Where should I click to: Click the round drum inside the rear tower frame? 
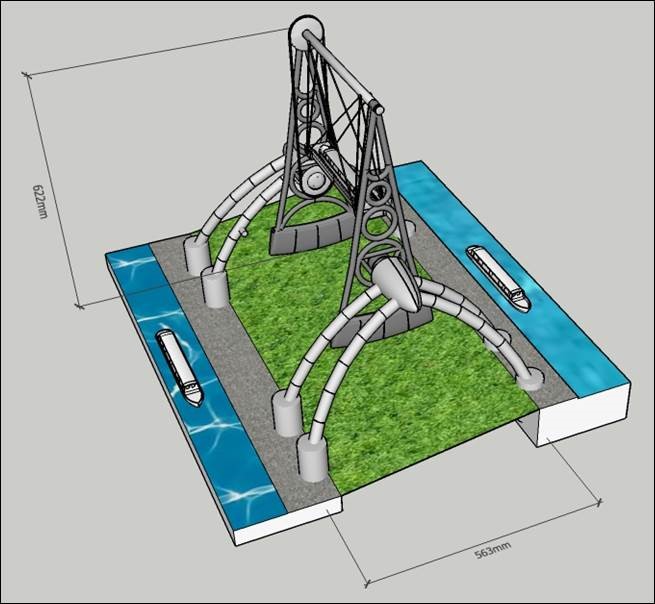pyautogui.click(x=314, y=181)
